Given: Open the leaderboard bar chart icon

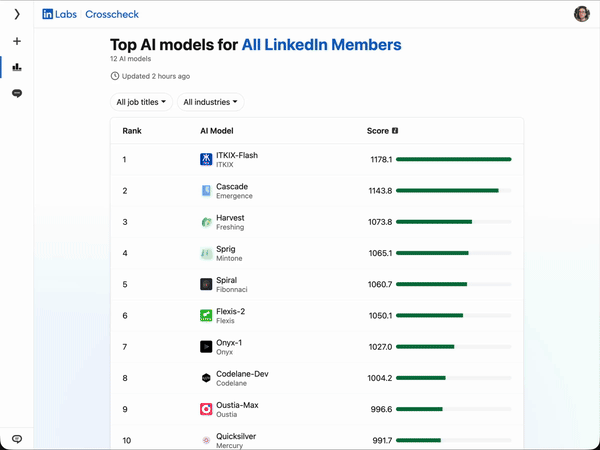Looking at the screenshot, I should (17, 68).
